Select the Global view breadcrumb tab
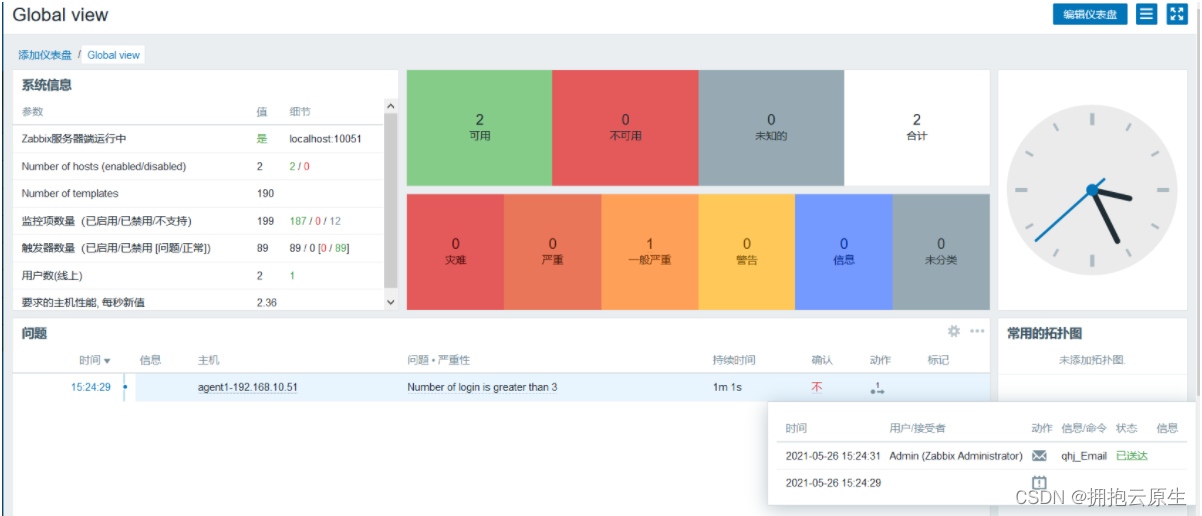This screenshot has width=1202, height=516. 114,55
